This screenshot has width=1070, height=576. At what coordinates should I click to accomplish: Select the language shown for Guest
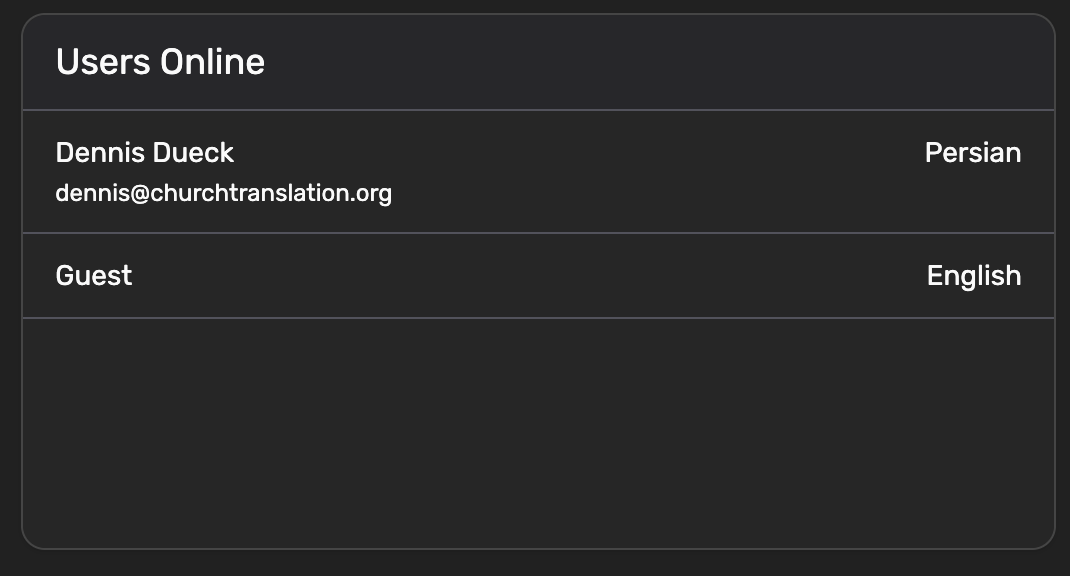[x=973, y=276]
